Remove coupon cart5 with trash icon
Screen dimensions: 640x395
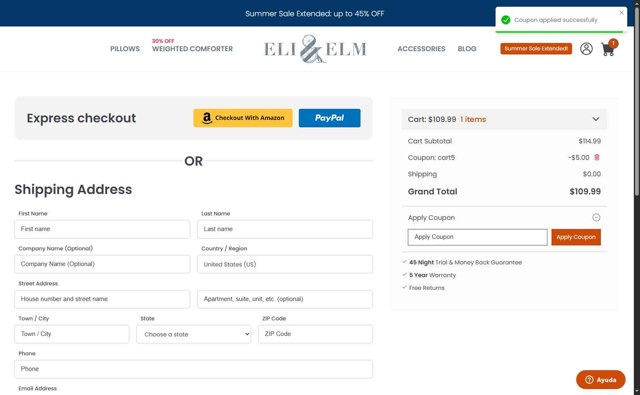point(597,157)
